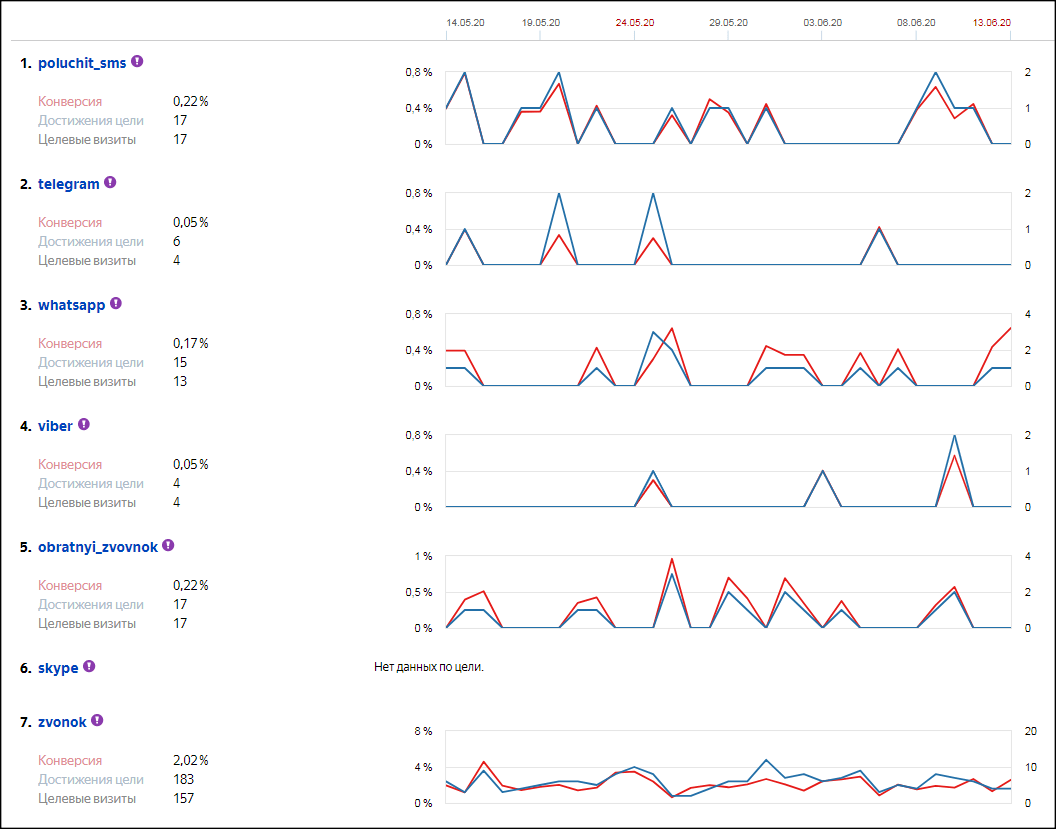Open the telegram goal report
Viewport: 1056px width, 829px height.
[68, 184]
